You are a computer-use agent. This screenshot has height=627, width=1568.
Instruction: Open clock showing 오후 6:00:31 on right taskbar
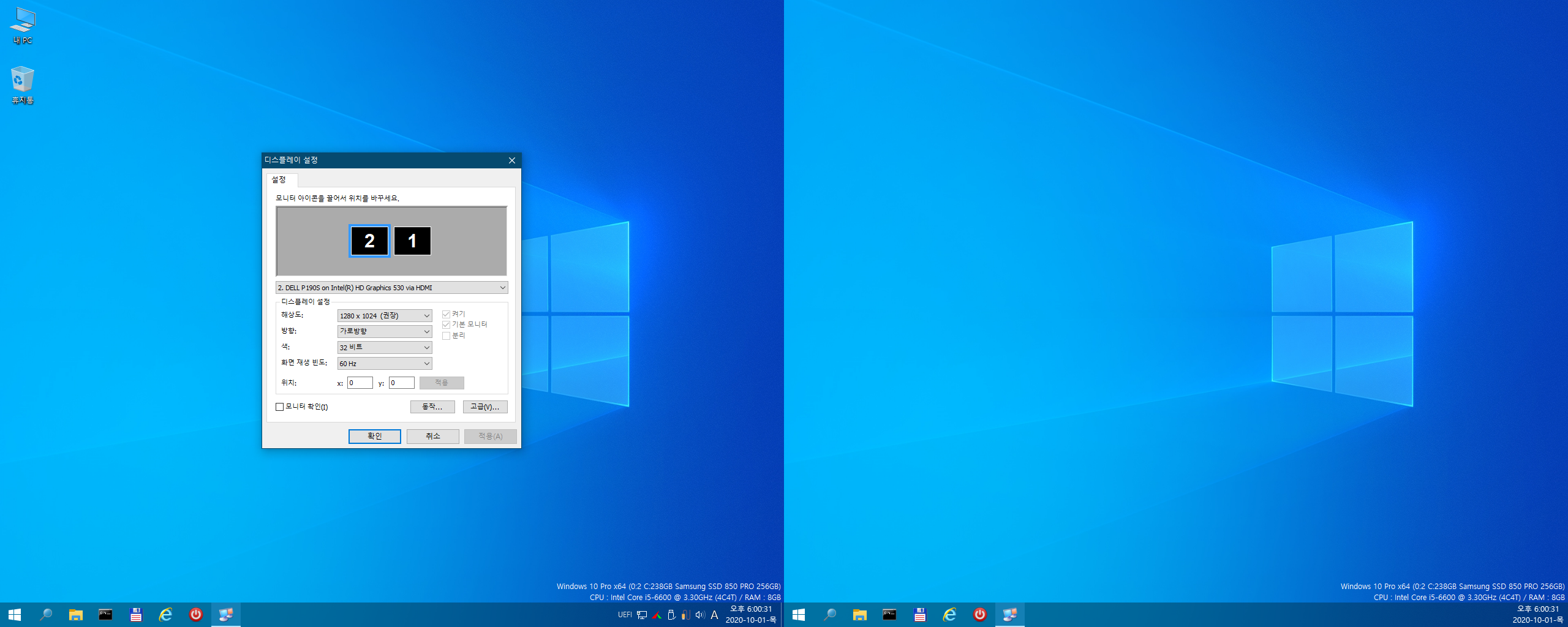[1538, 615]
